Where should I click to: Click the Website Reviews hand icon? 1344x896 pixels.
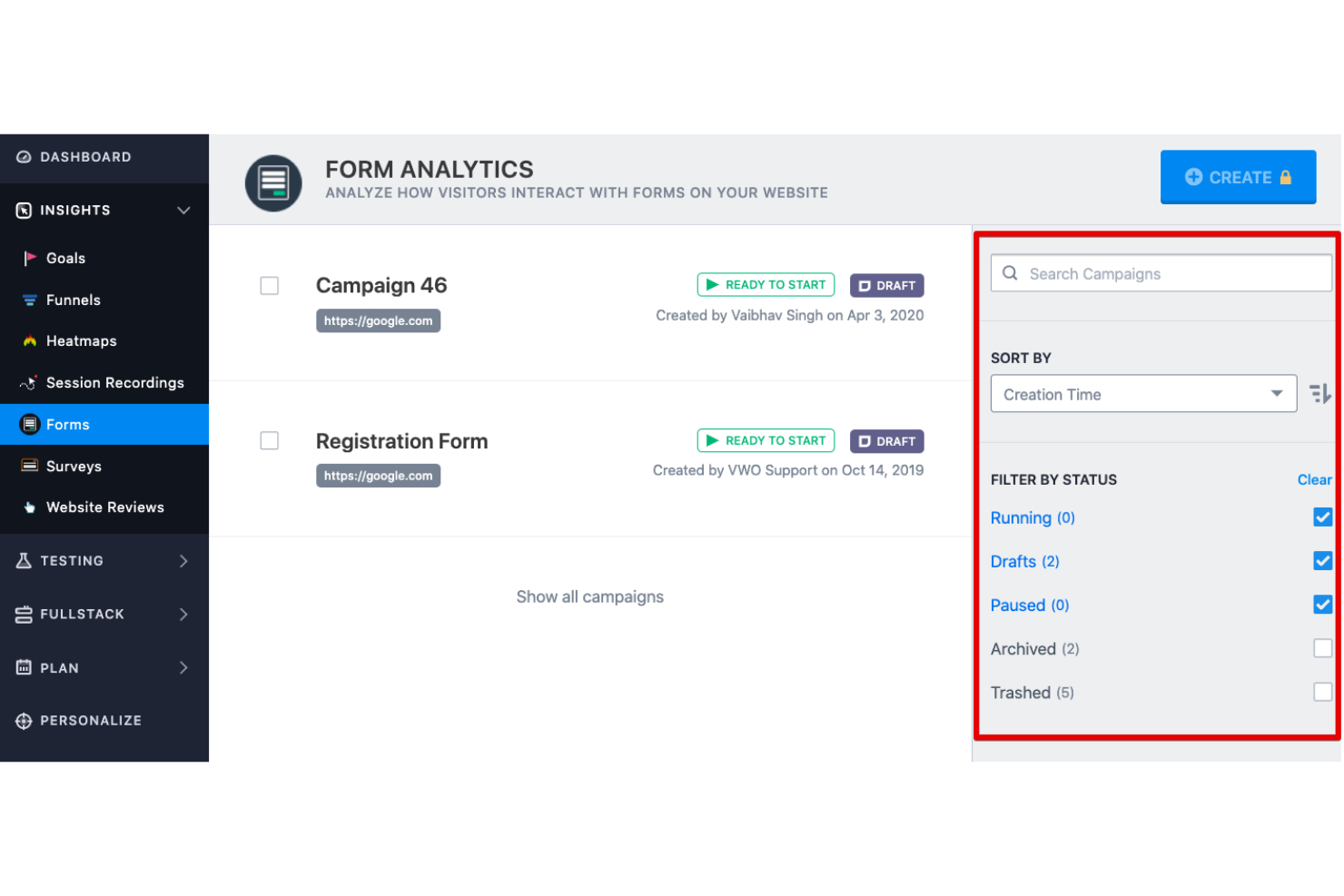pos(30,507)
